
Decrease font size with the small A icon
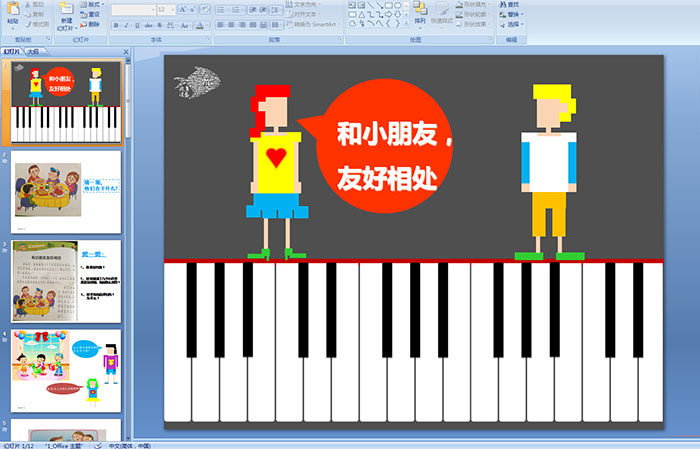point(193,9)
